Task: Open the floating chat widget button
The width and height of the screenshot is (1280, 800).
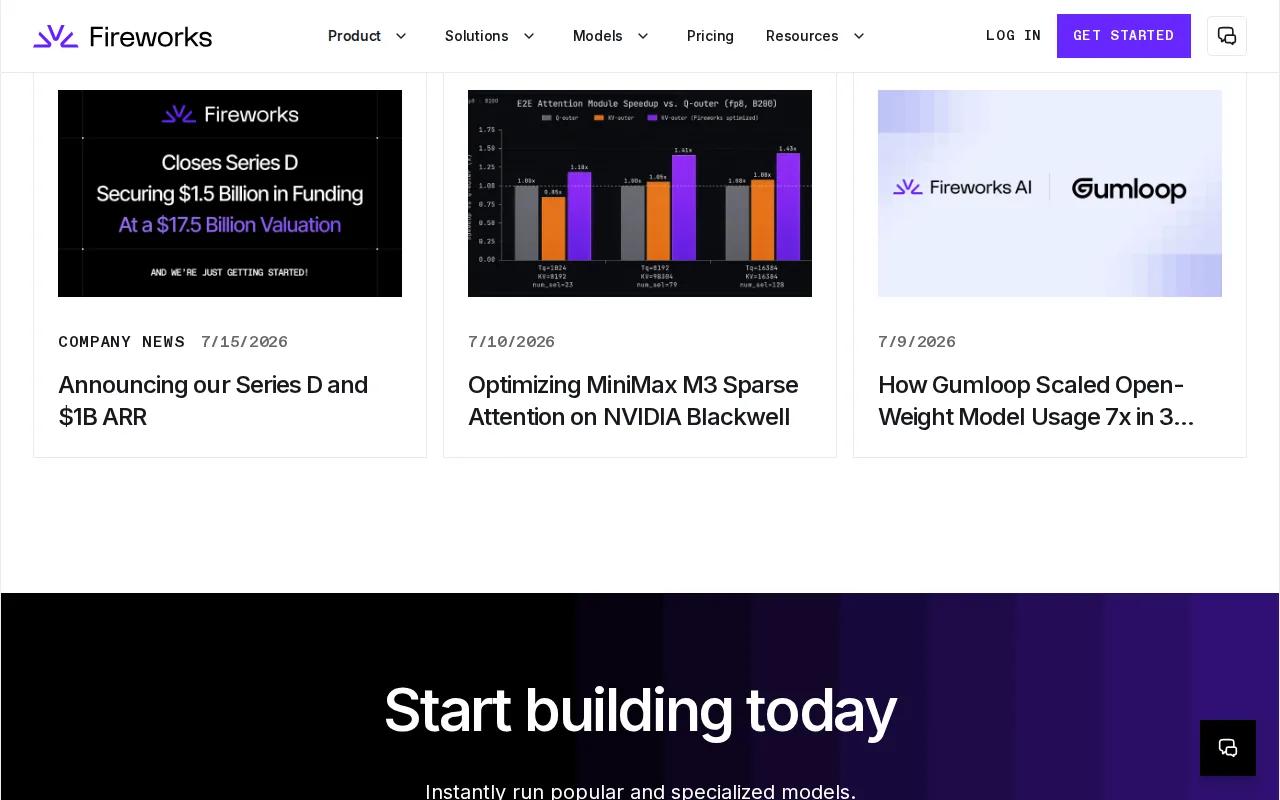Action: [1228, 748]
